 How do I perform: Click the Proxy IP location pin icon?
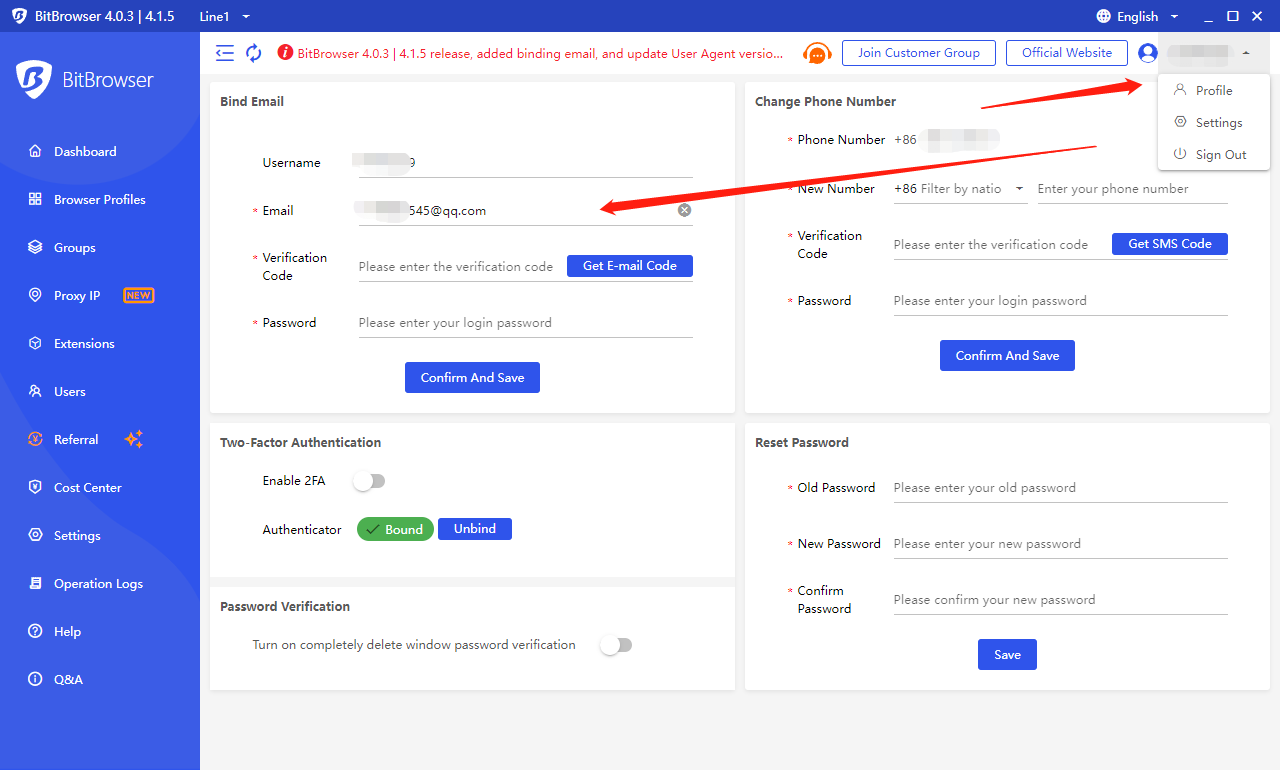(35, 296)
